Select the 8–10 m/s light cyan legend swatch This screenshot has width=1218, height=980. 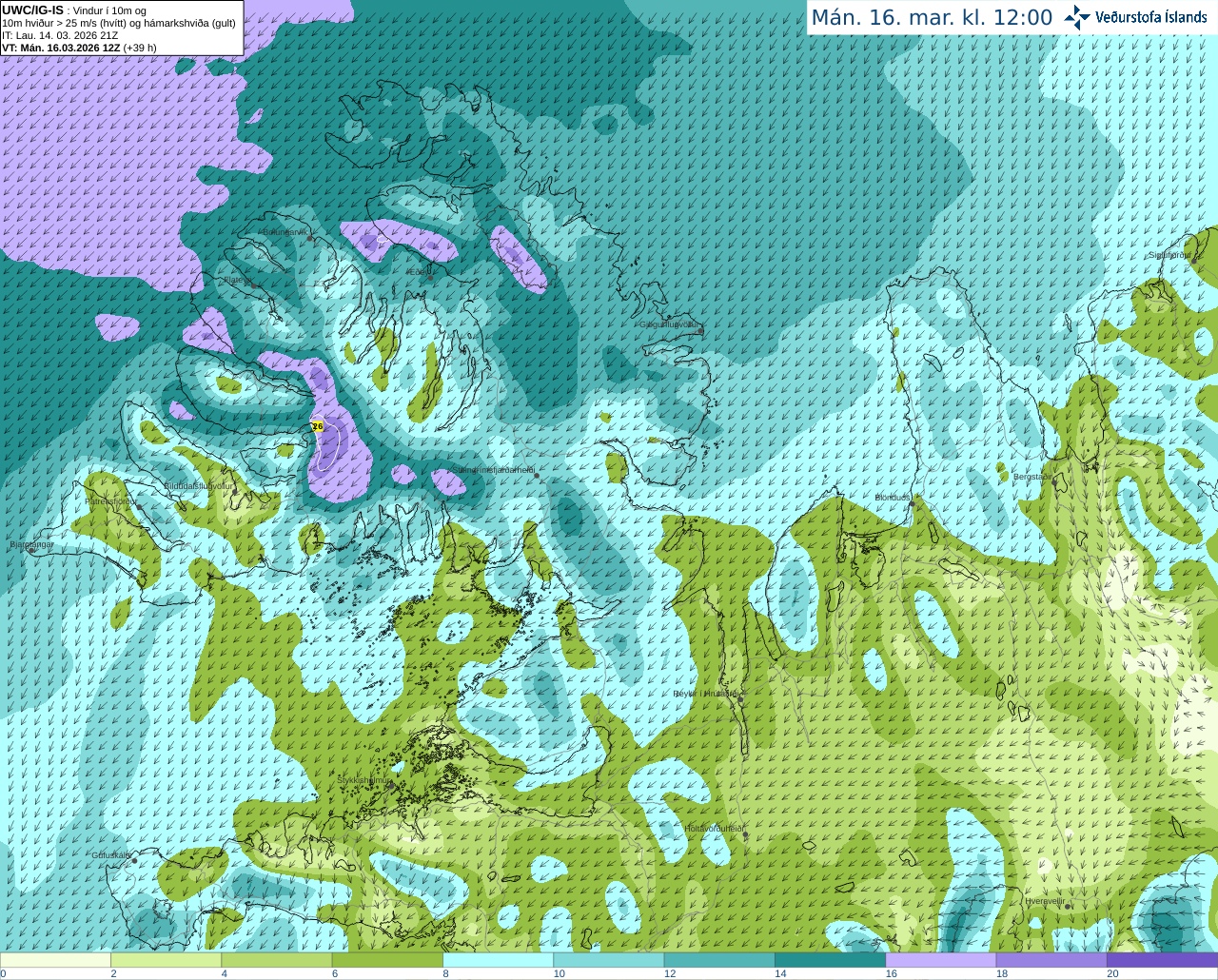498,960
